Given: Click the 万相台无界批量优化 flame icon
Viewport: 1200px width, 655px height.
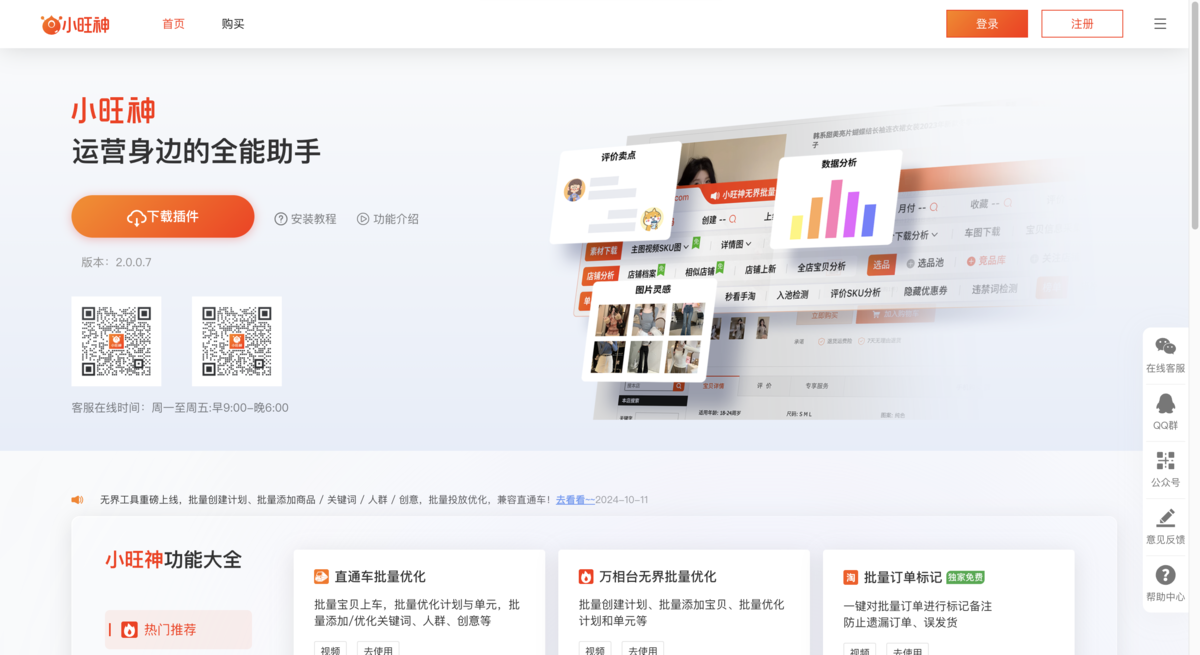Looking at the screenshot, I should click(x=586, y=577).
